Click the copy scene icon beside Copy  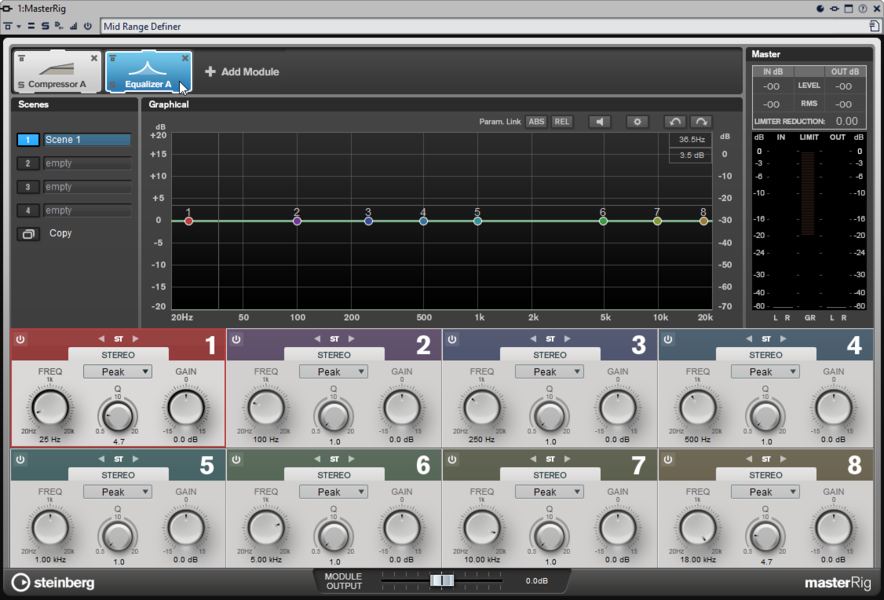click(x=28, y=233)
